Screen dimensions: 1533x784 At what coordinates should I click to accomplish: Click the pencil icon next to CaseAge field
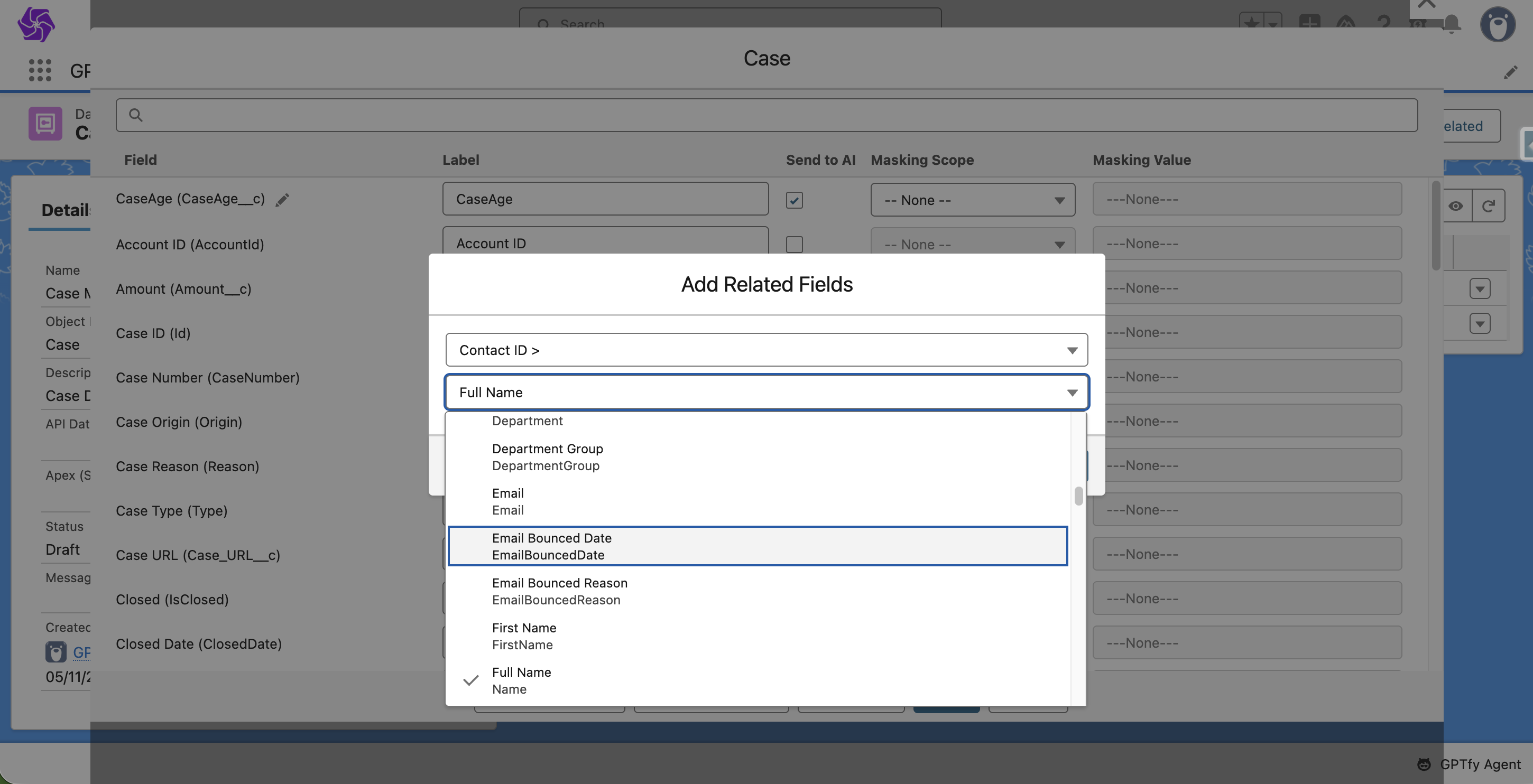[282, 200]
